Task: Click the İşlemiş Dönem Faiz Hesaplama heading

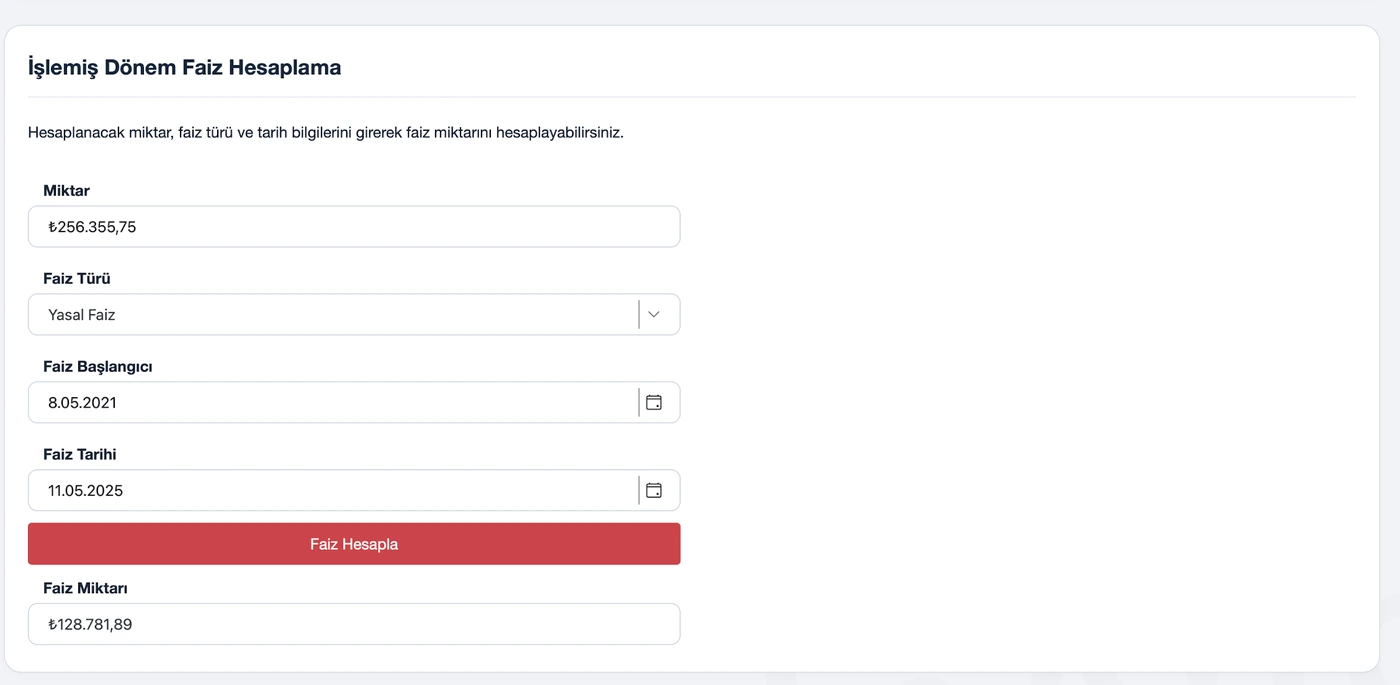Action: (185, 68)
